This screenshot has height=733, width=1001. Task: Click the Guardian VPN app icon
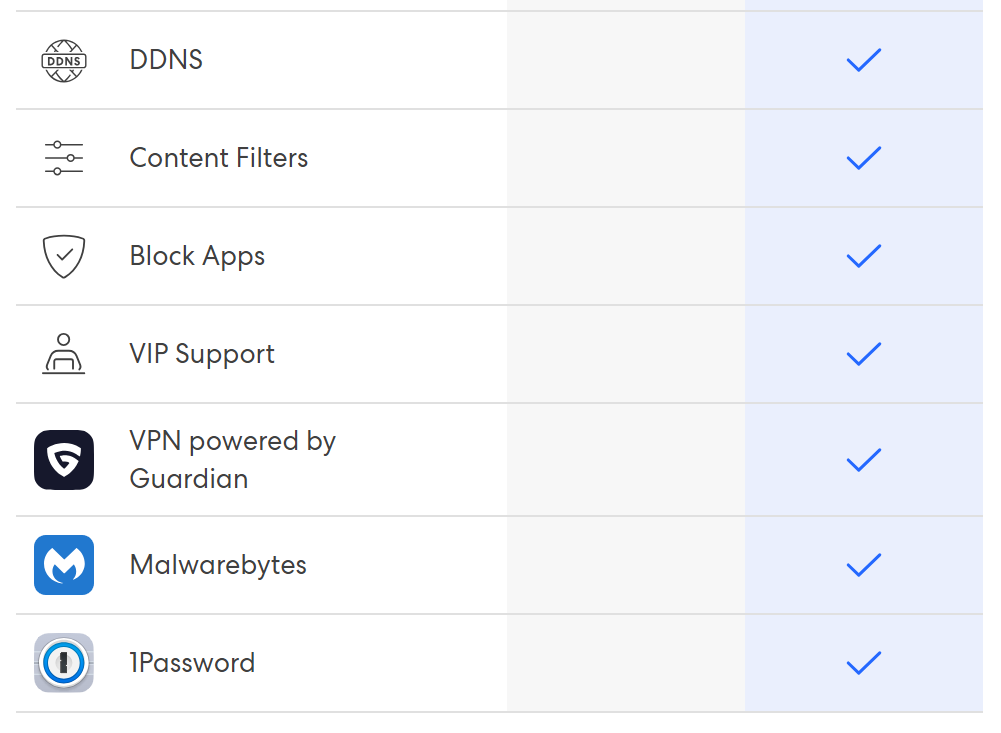(64, 460)
